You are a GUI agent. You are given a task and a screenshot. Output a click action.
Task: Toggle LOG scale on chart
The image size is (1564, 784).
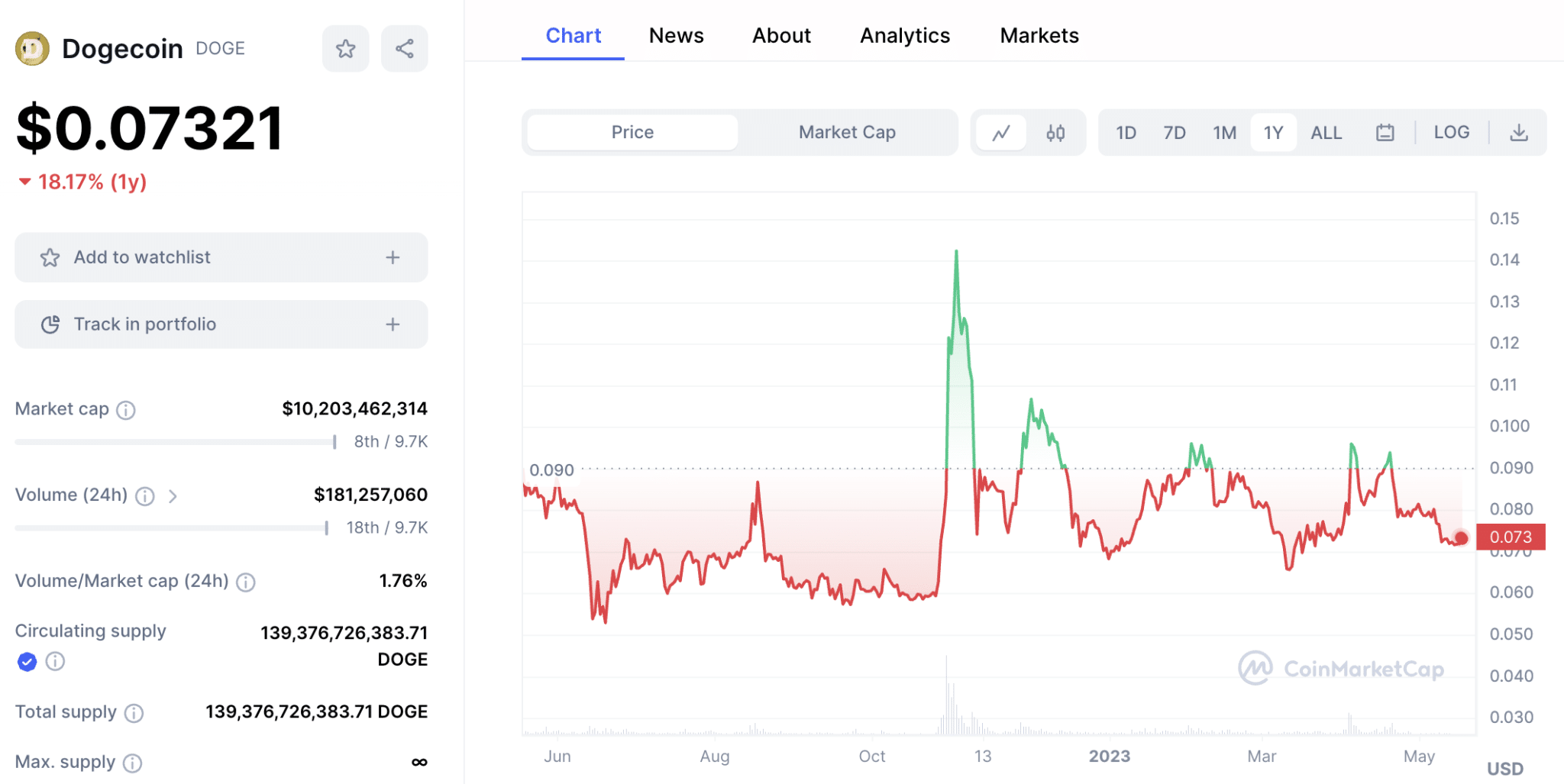[1451, 133]
